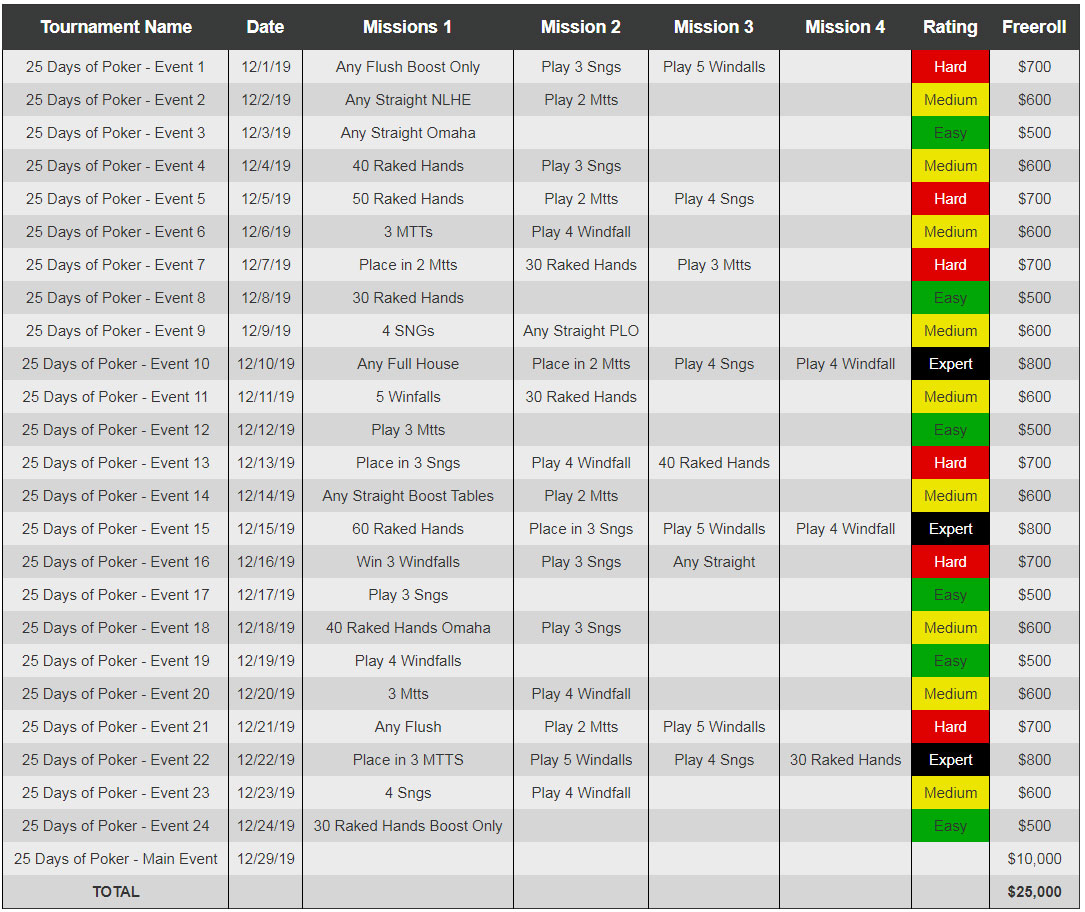1085x912 pixels.
Task: Click 'Play 3 Mtts' in Event 7 row
Action: [x=713, y=265]
